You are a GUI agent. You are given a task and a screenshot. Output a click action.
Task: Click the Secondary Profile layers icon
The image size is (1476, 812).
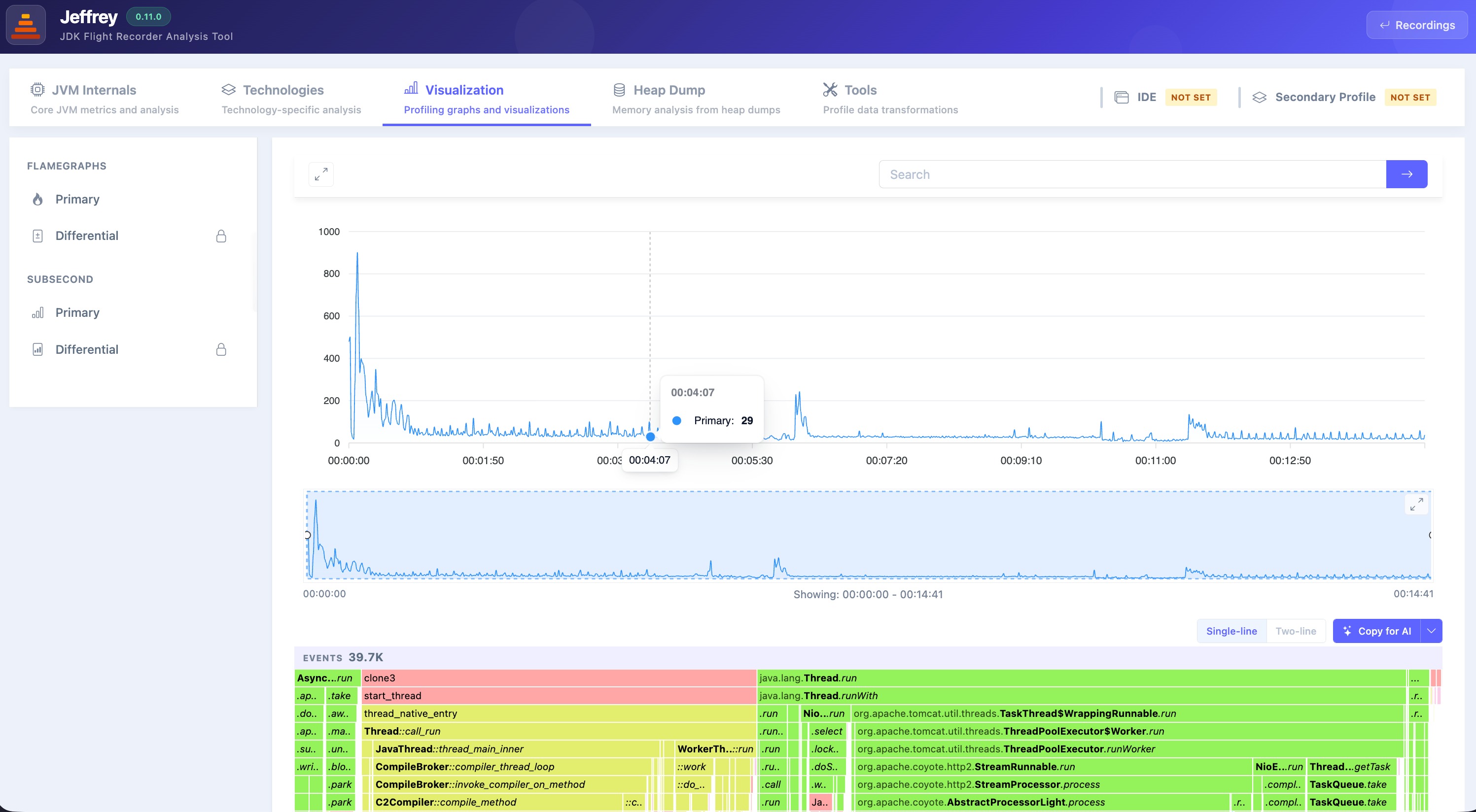pyautogui.click(x=1259, y=98)
